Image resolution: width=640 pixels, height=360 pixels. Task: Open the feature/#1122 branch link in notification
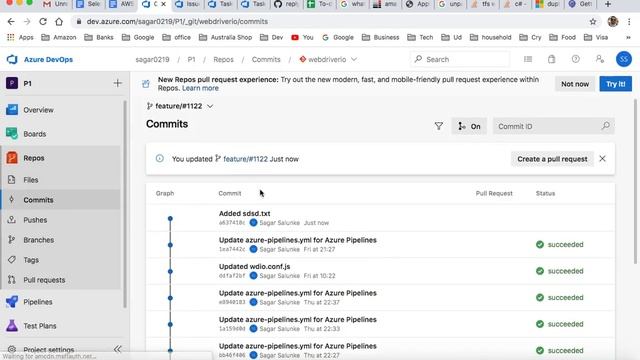[245, 159]
